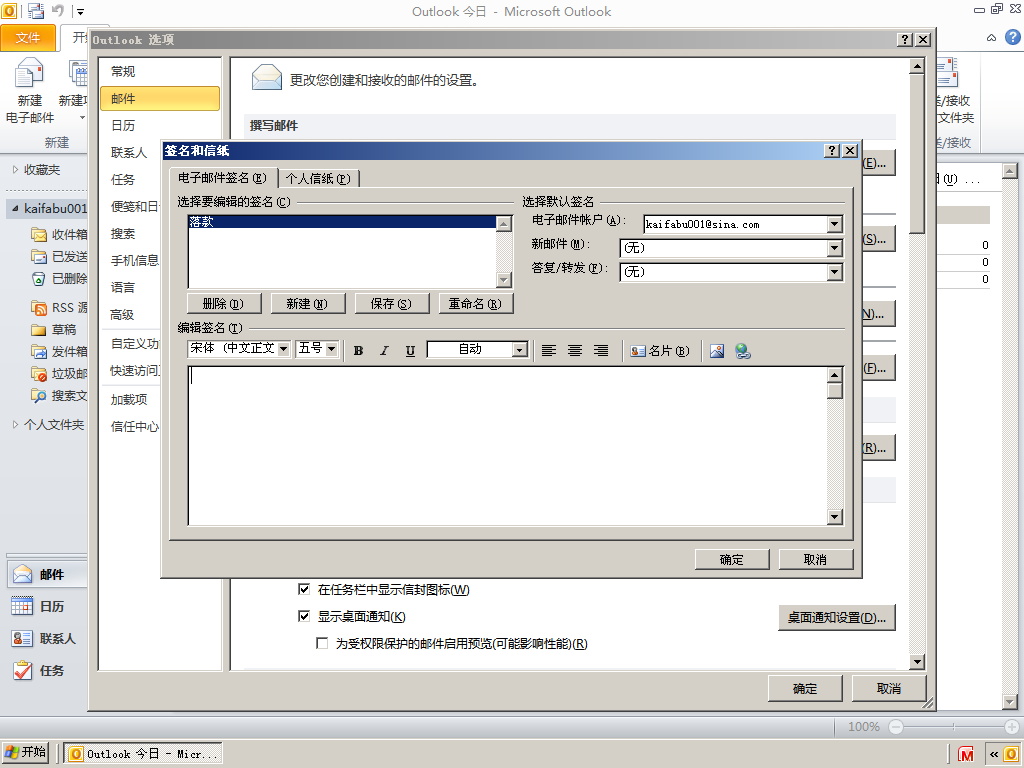The height and width of the screenshot is (768, 1024).
Task: Switch to 联系人 navigation module
Action: point(47,638)
